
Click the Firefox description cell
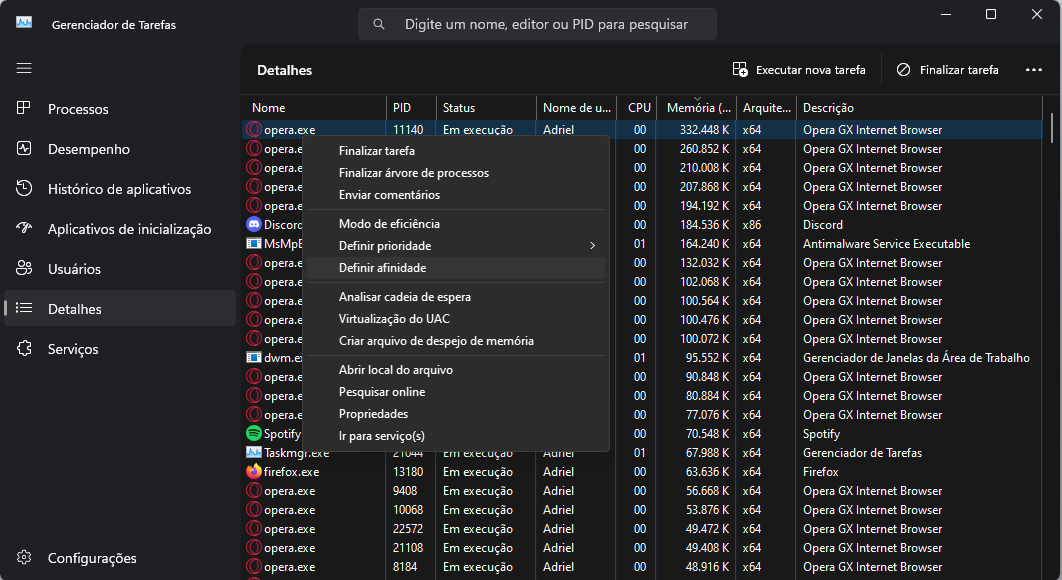click(820, 472)
